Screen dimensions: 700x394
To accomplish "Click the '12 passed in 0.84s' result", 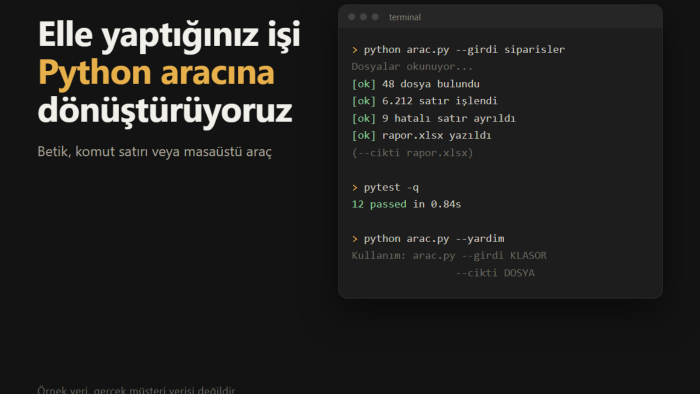I will tap(406, 204).
